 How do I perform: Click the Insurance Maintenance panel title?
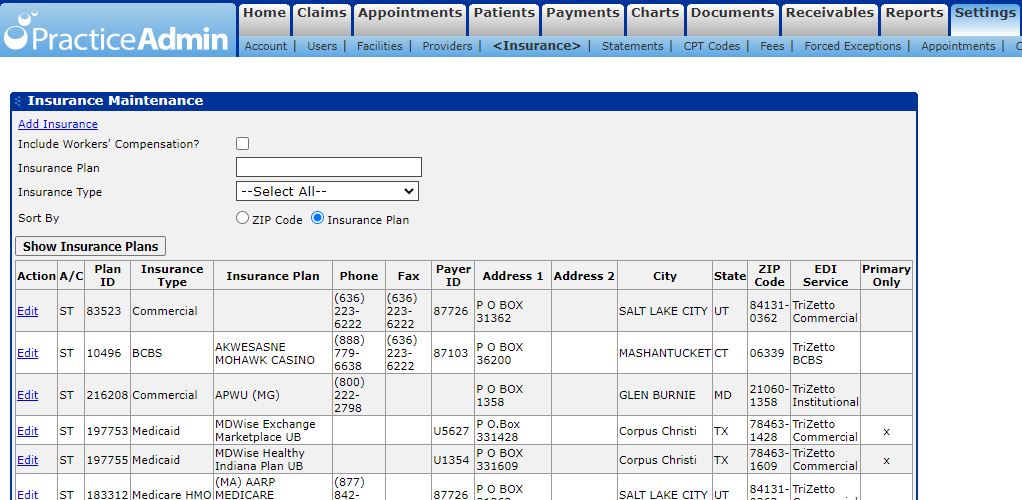coord(115,100)
